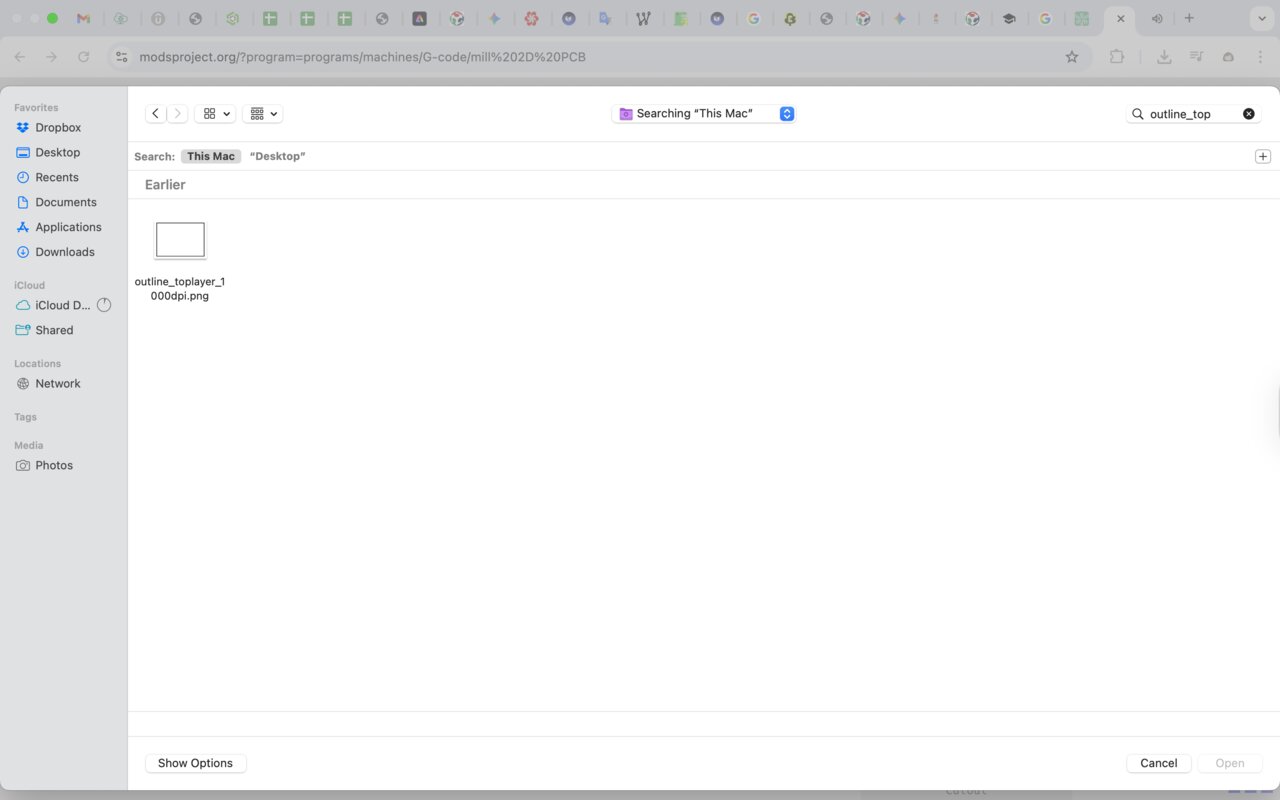Go forward in the file dialog
The height and width of the screenshot is (800, 1280).
(178, 114)
